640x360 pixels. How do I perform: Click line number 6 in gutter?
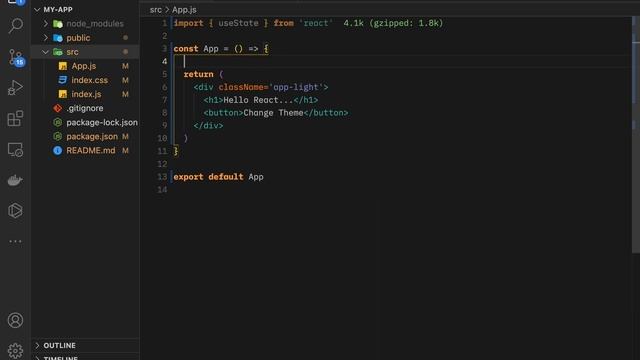coord(164,87)
